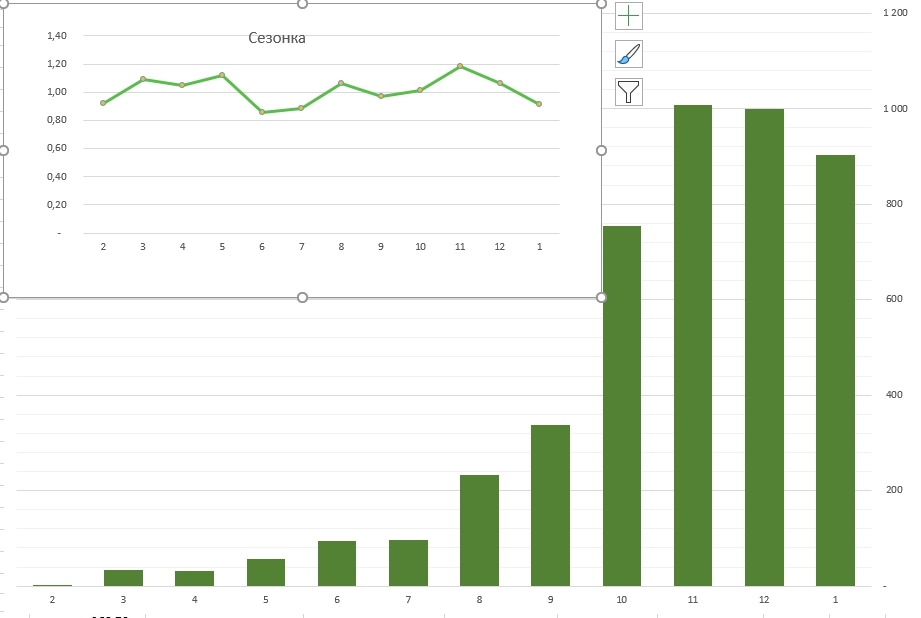Select the tallest bar for month 11

pos(693,345)
